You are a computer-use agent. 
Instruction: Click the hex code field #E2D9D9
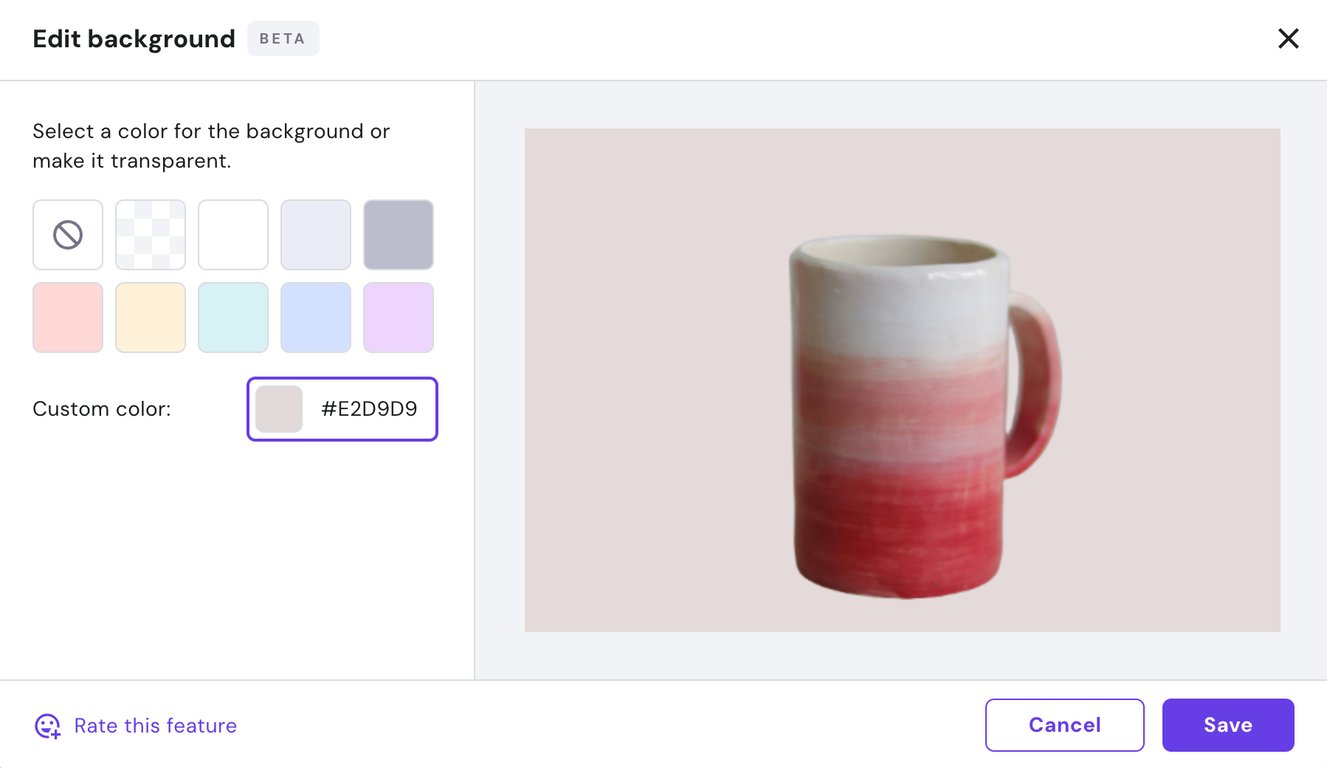[x=369, y=409]
